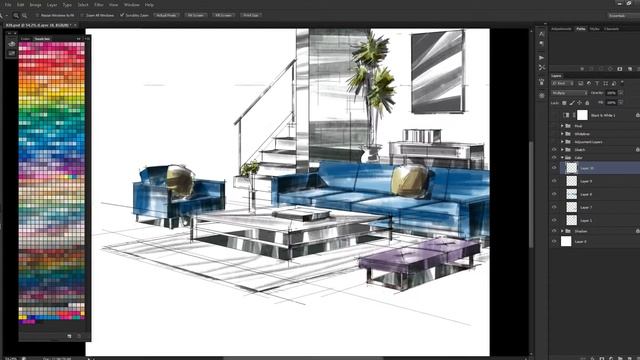
Task: Filter layers by adjustment layers icon
Action: (589, 83)
